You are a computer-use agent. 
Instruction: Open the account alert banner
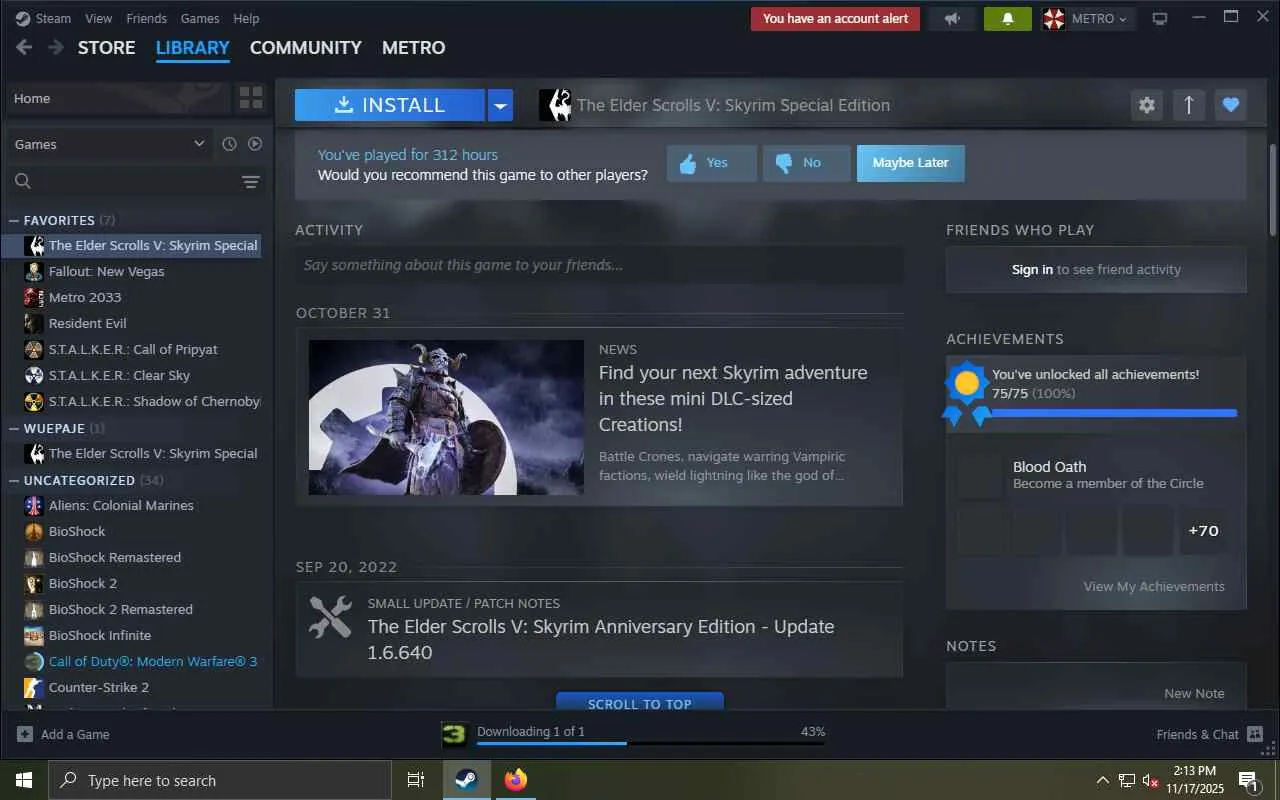[836, 19]
